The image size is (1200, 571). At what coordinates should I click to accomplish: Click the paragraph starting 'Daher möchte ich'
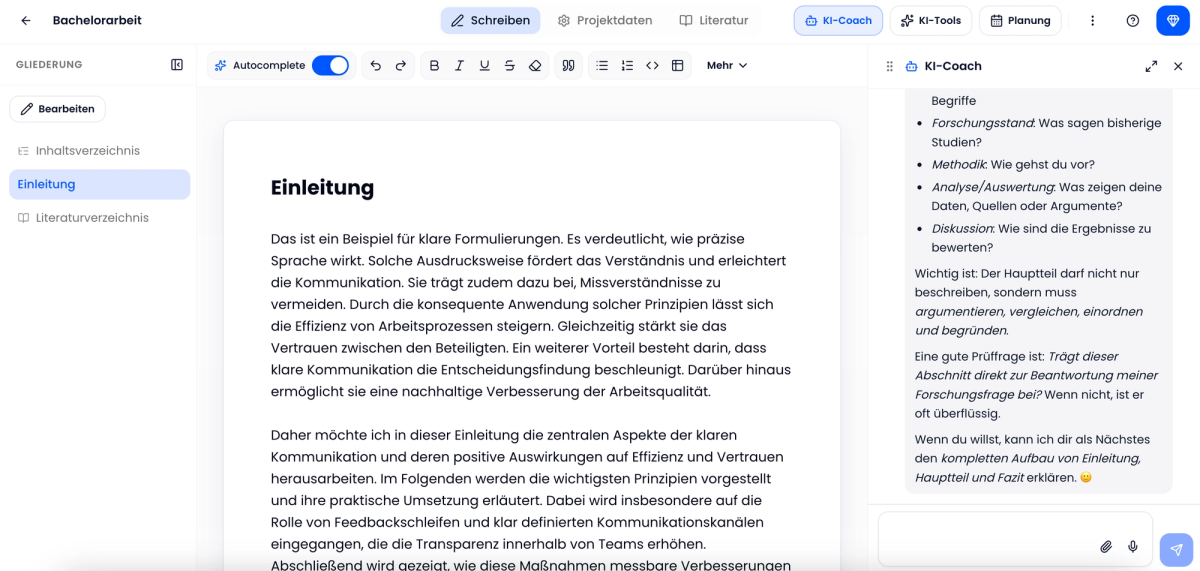click(531, 500)
